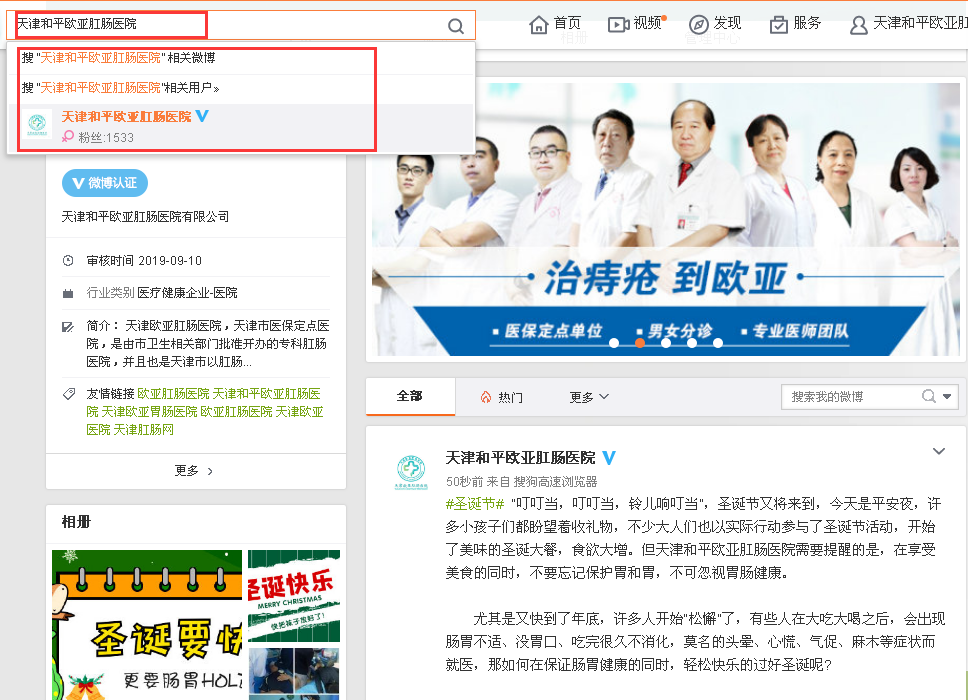Click the edit icon beside 简介
The height and width of the screenshot is (700, 968).
68,326
